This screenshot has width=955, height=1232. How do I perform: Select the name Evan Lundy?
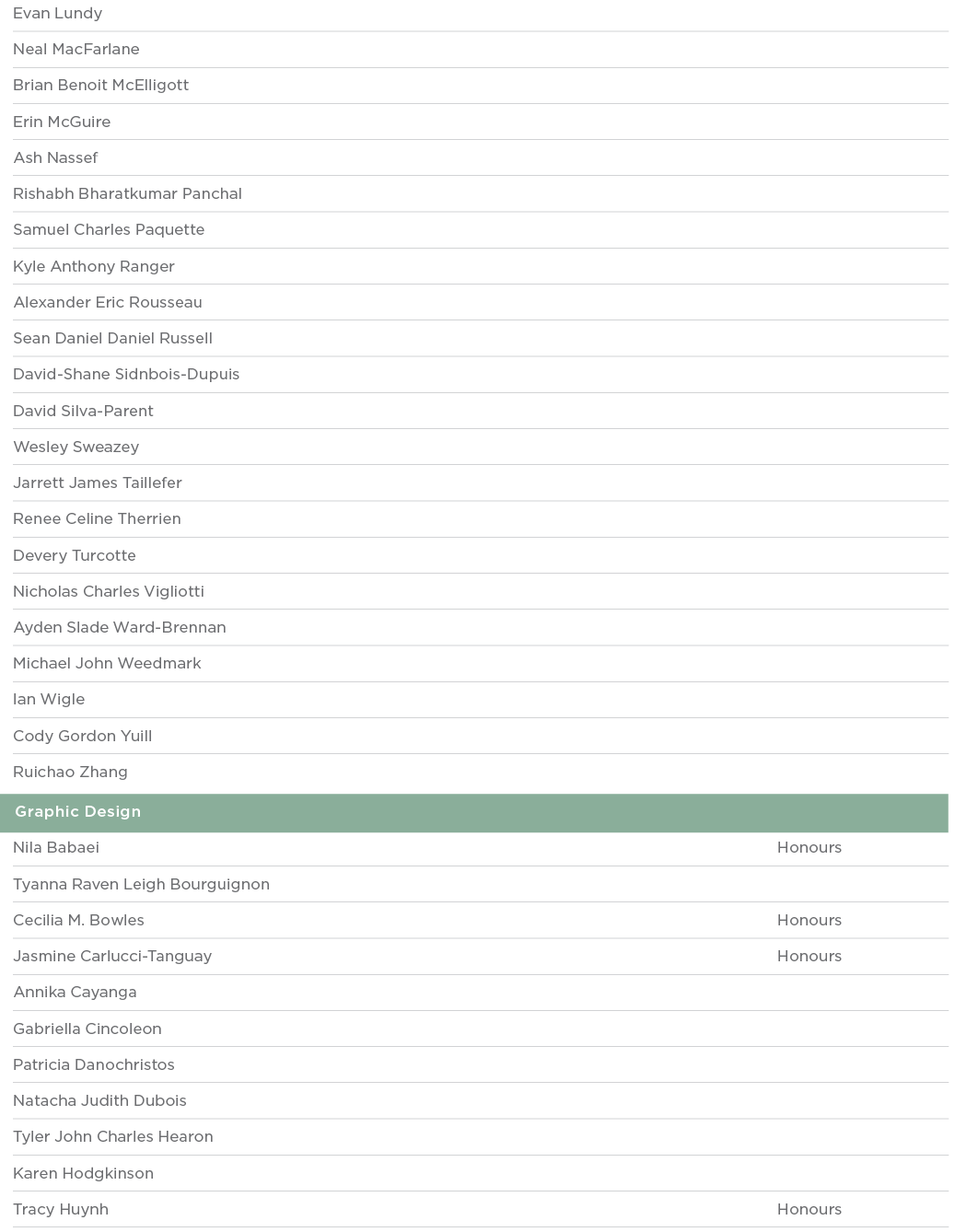click(57, 14)
